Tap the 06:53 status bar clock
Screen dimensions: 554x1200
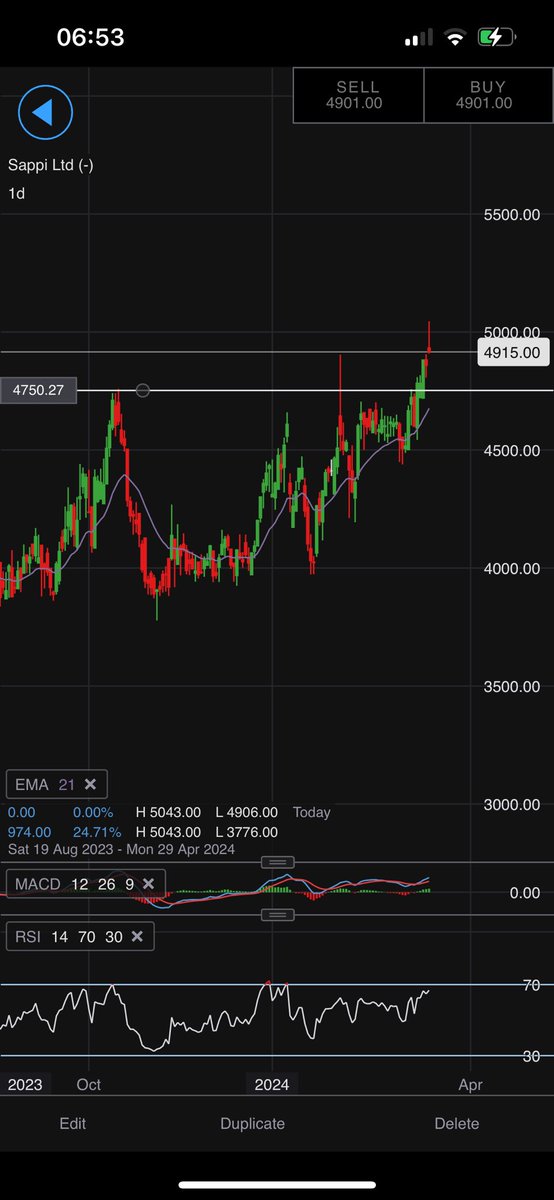[90, 38]
